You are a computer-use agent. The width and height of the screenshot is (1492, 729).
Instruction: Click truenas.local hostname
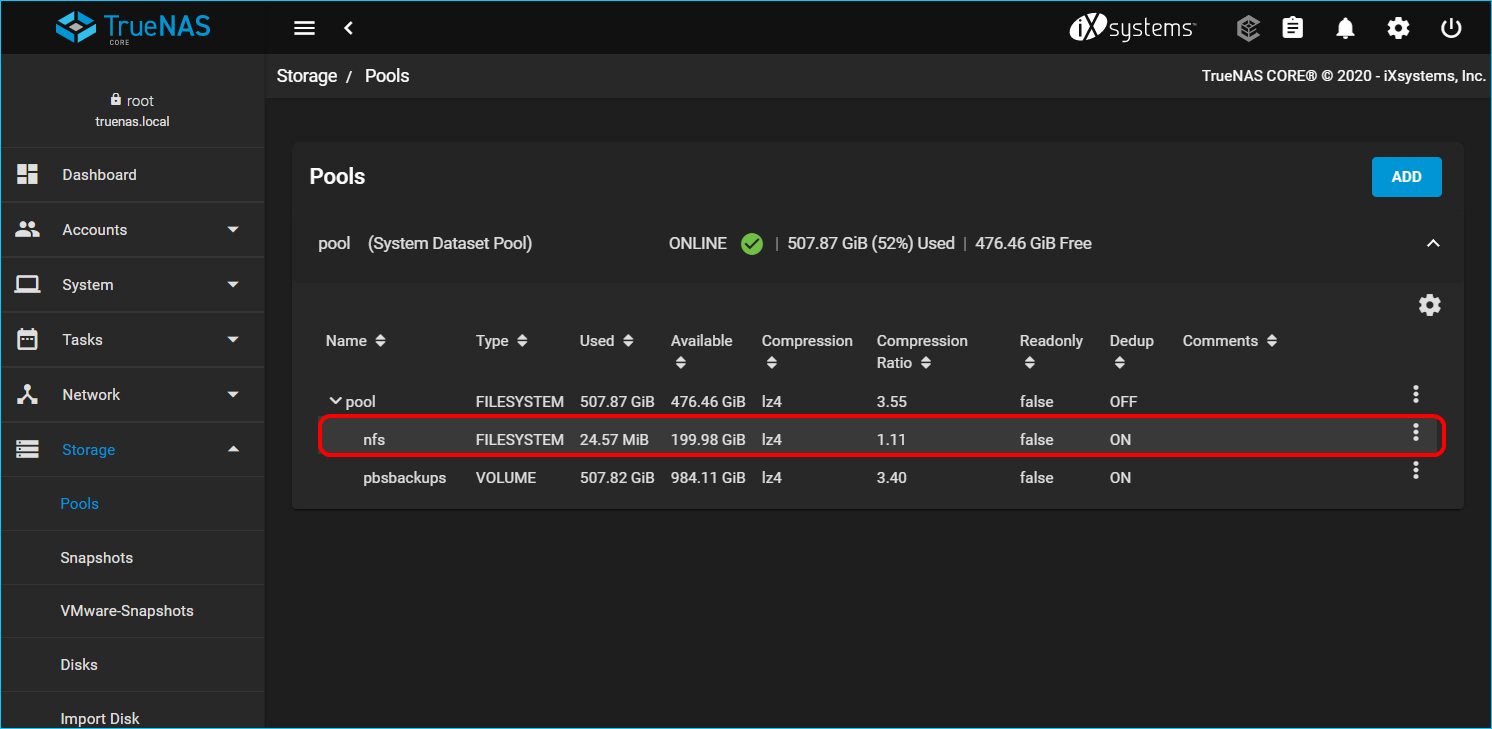(x=132, y=122)
